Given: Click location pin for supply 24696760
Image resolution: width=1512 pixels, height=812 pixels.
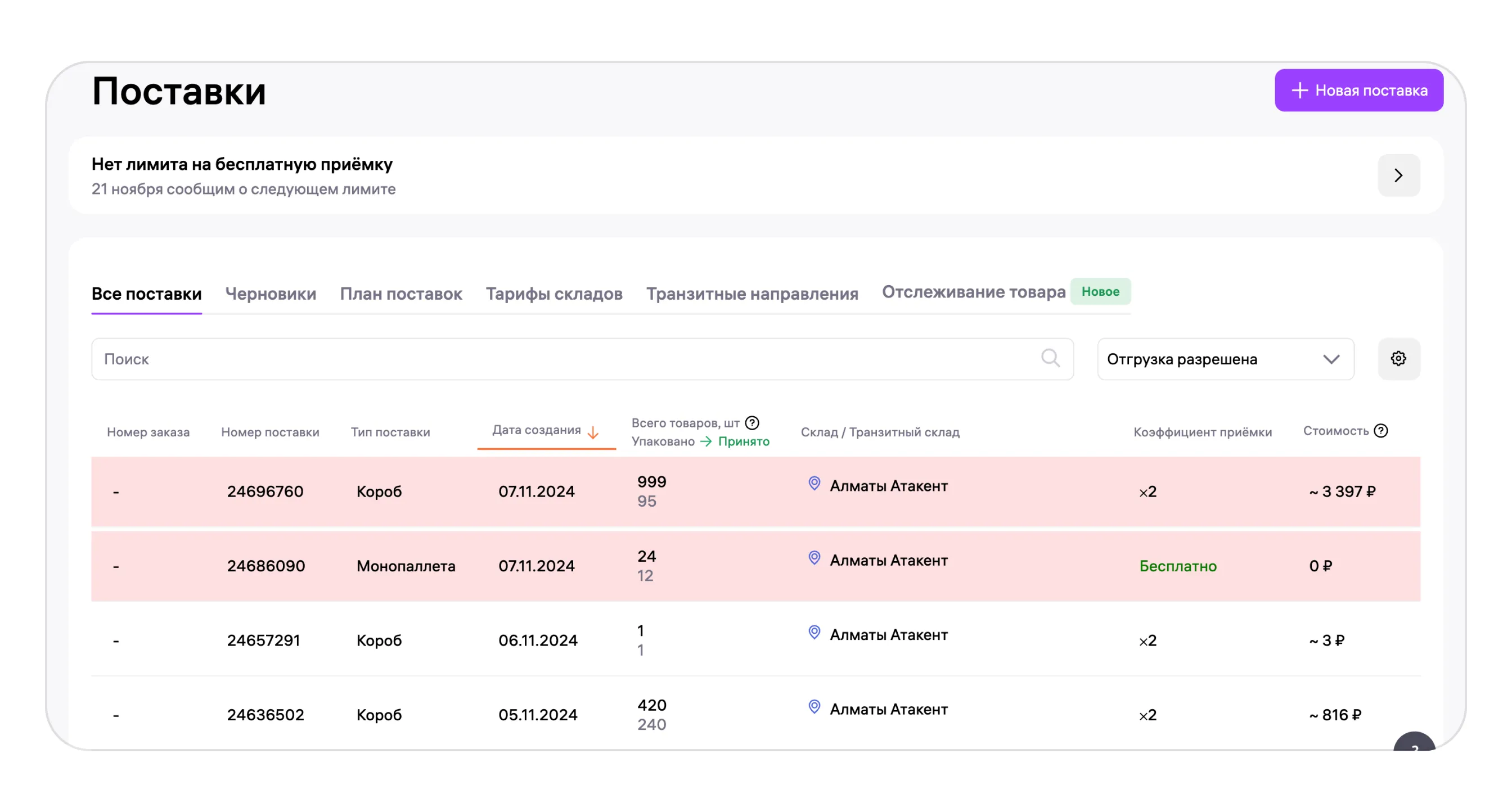Looking at the screenshot, I should click(814, 484).
